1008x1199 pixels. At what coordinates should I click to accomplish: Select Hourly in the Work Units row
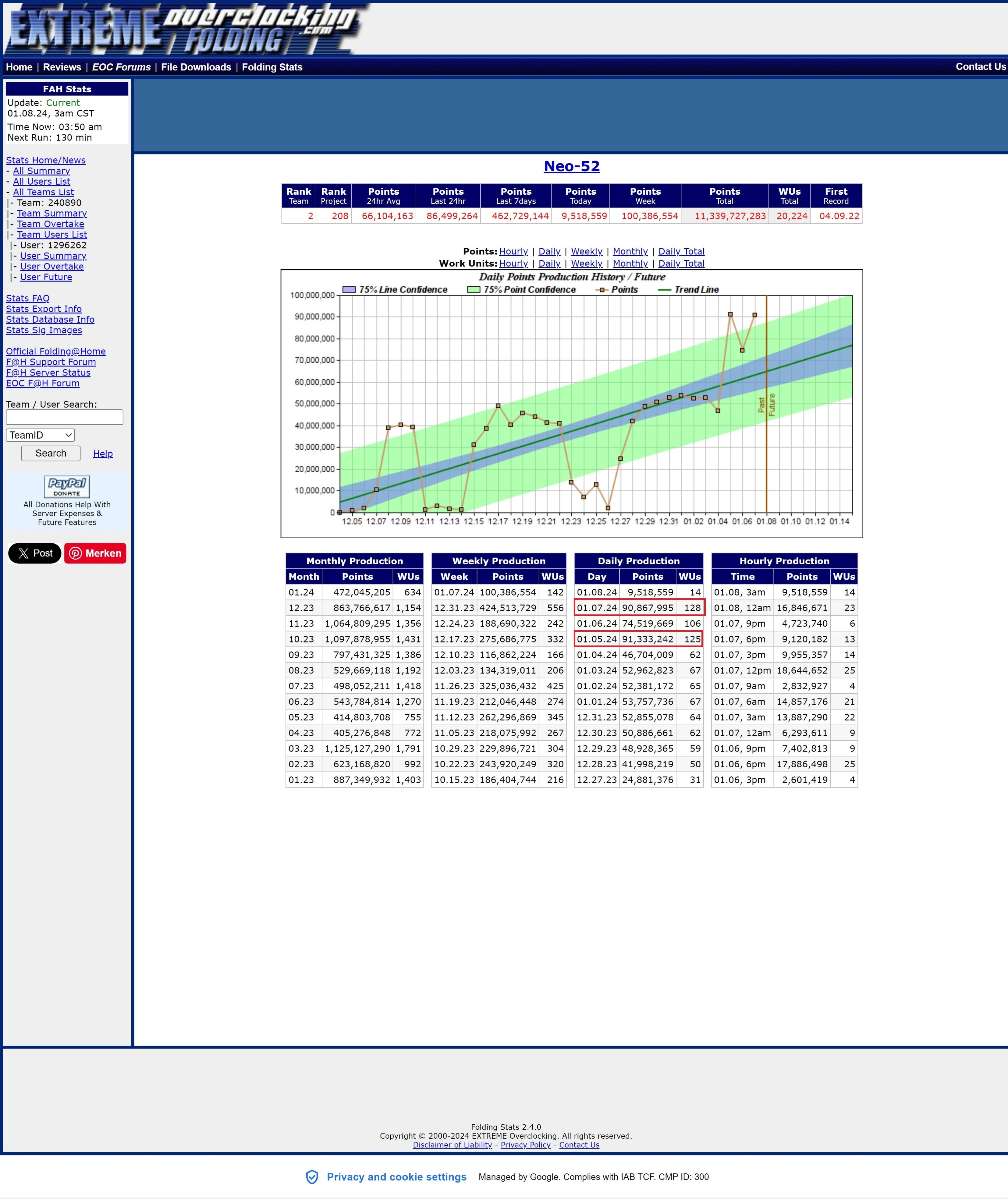click(x=514, y=263)
